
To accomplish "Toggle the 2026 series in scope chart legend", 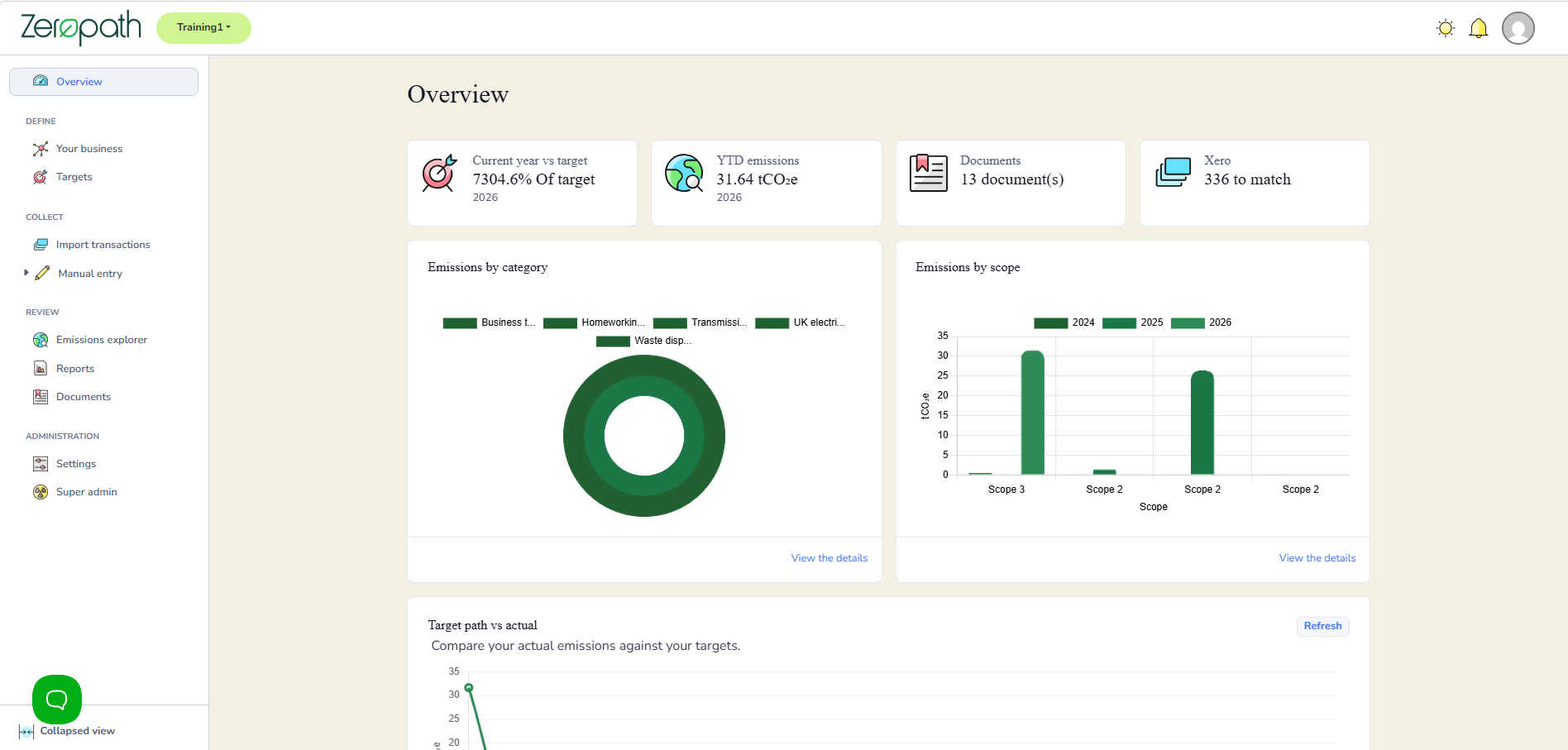I will coord(1201,322).
